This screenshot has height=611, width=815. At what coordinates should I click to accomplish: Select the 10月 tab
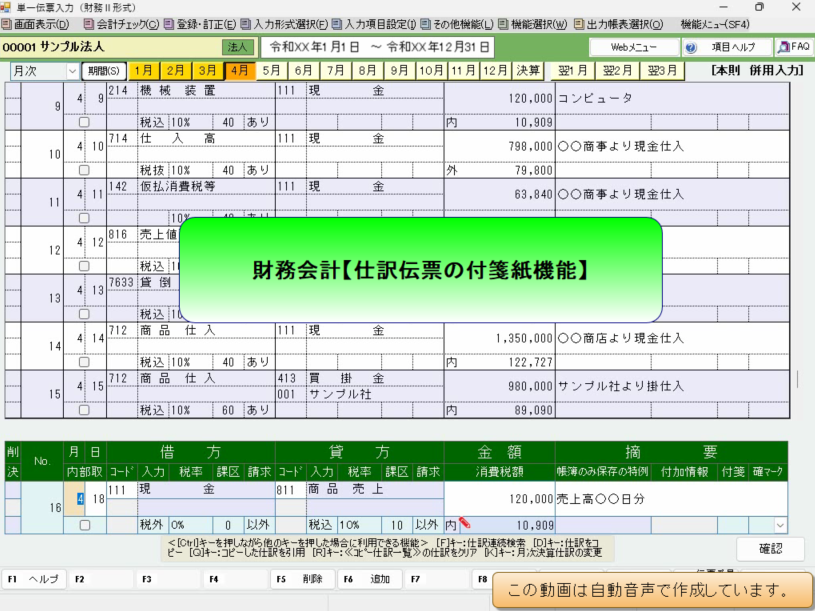pos(431,71)
